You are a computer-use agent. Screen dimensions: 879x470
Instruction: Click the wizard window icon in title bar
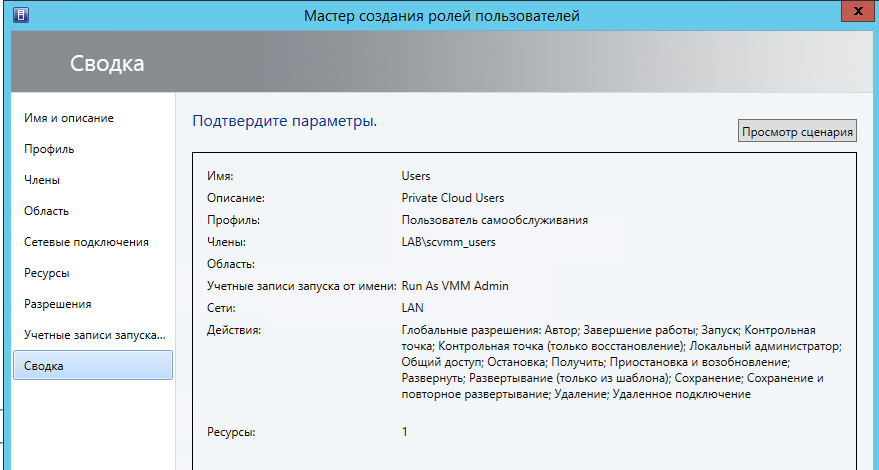coord(22,15)
